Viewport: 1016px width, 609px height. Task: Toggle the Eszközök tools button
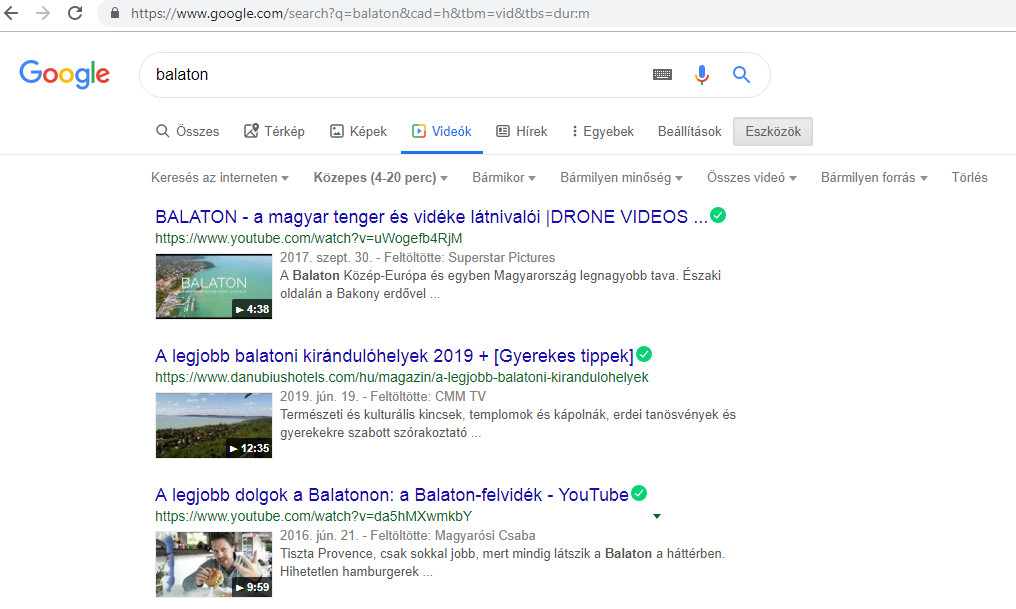[x=772, y=132]
